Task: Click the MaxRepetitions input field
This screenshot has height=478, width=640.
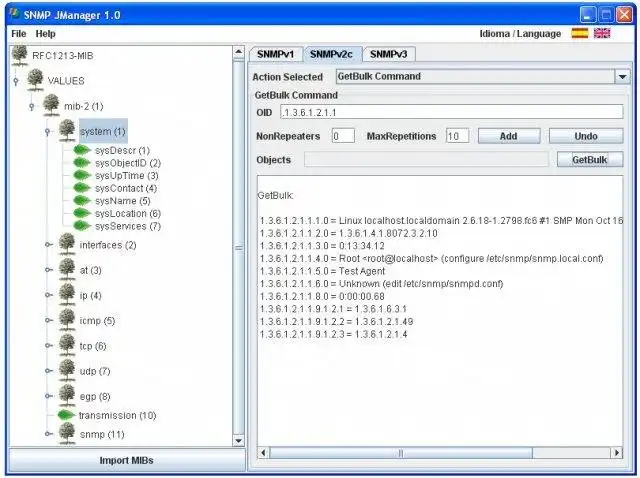Action: click(x=457, y=136)
